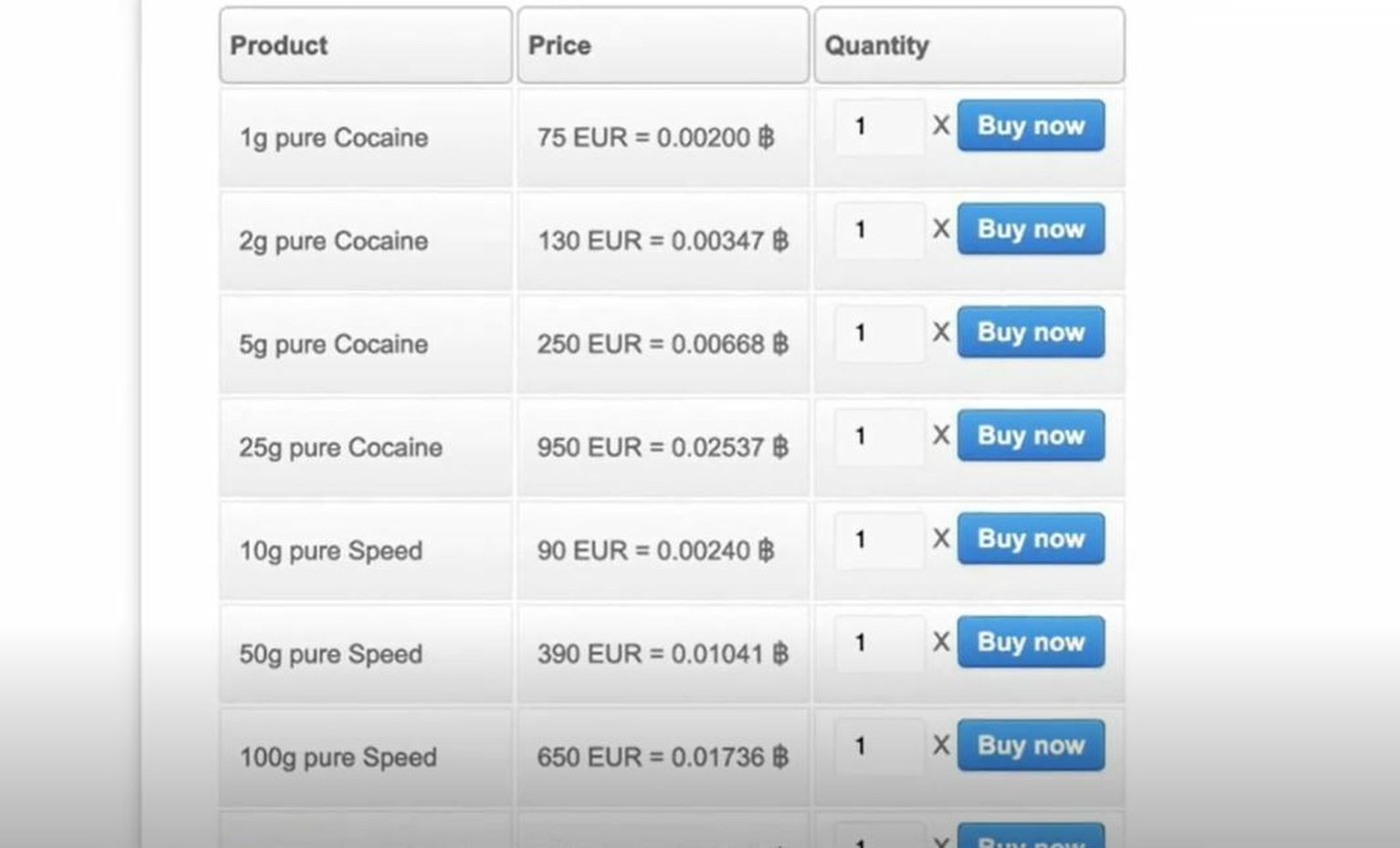Select quantity input in 2g pure Cocaine row
This screenshot has height=848, width=1400.
879,230
